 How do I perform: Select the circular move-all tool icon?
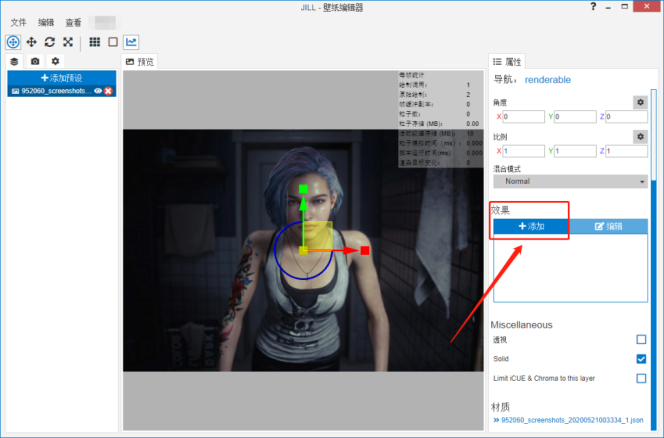pyautogui.click(x=13, y=42)
